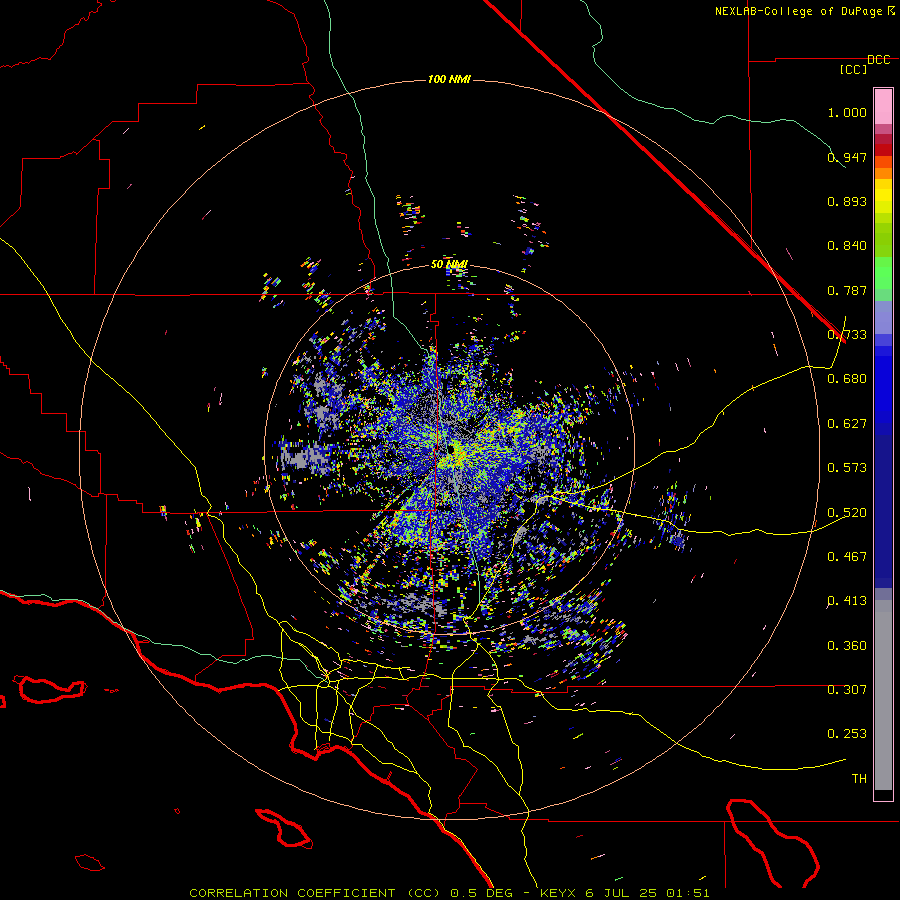
Task: Click the TH threshold label
Action: pos(859,779)
